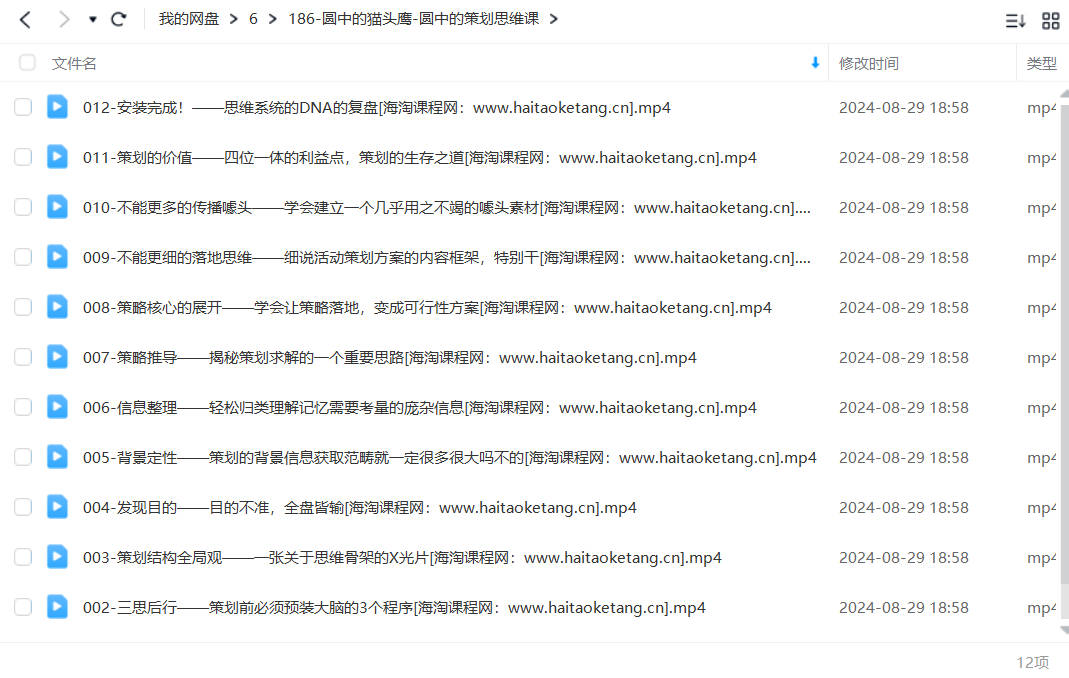Check the box for file 006-信息整理

23,407
